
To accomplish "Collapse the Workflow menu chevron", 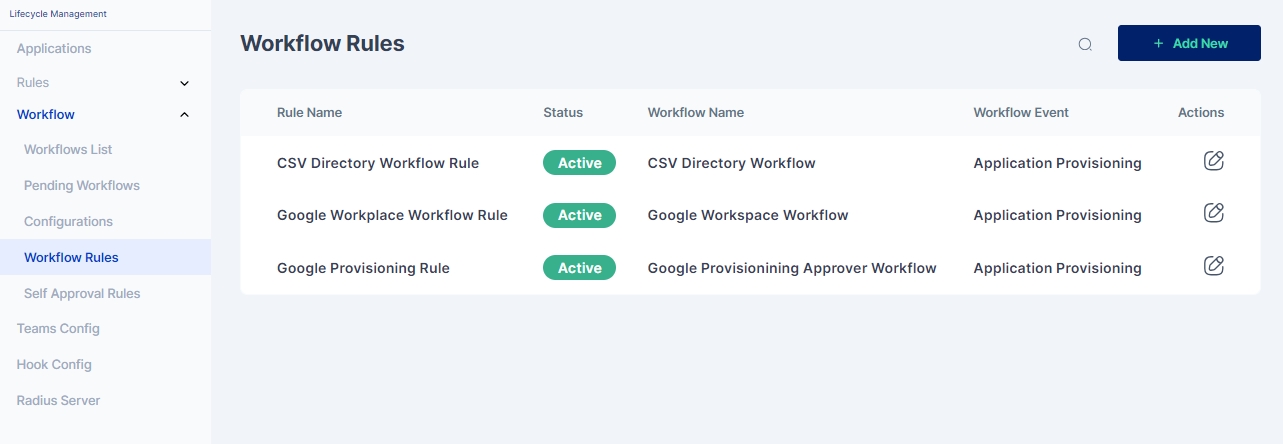I will [184, 115].
